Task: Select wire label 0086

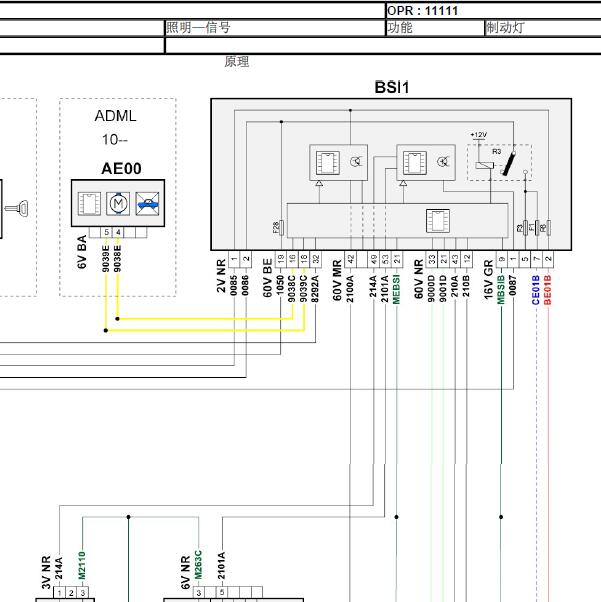Action: (245, 285)
